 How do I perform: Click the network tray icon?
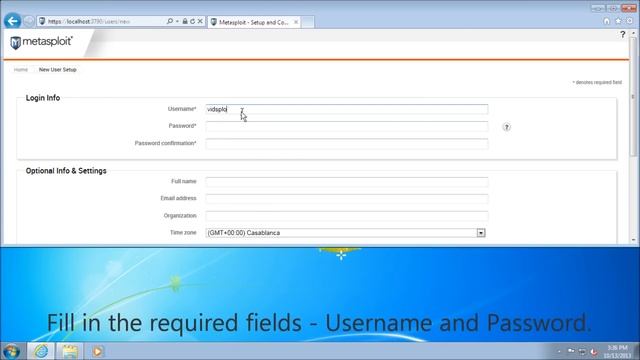(582, 351)
